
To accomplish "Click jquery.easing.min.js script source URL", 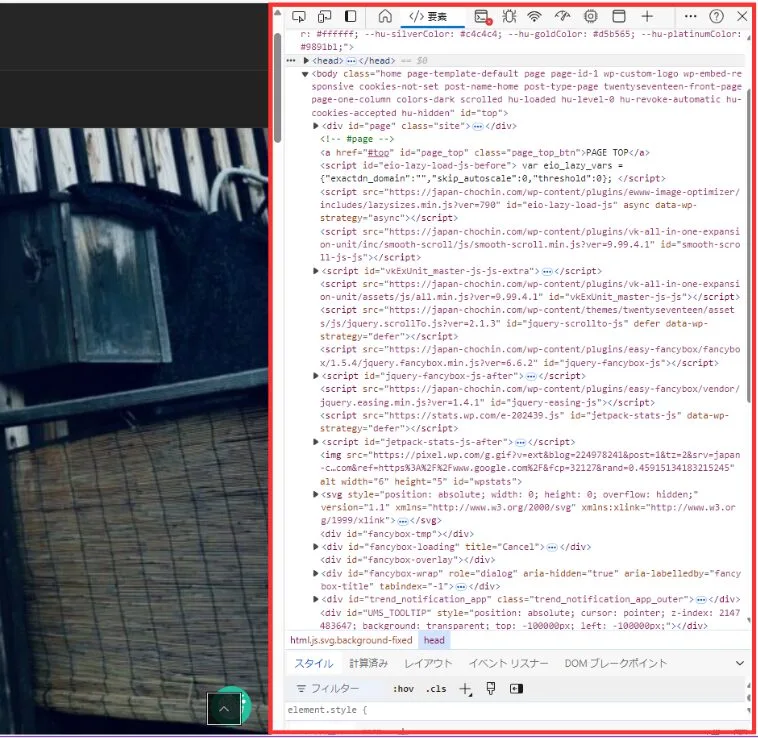I will 529,396.
